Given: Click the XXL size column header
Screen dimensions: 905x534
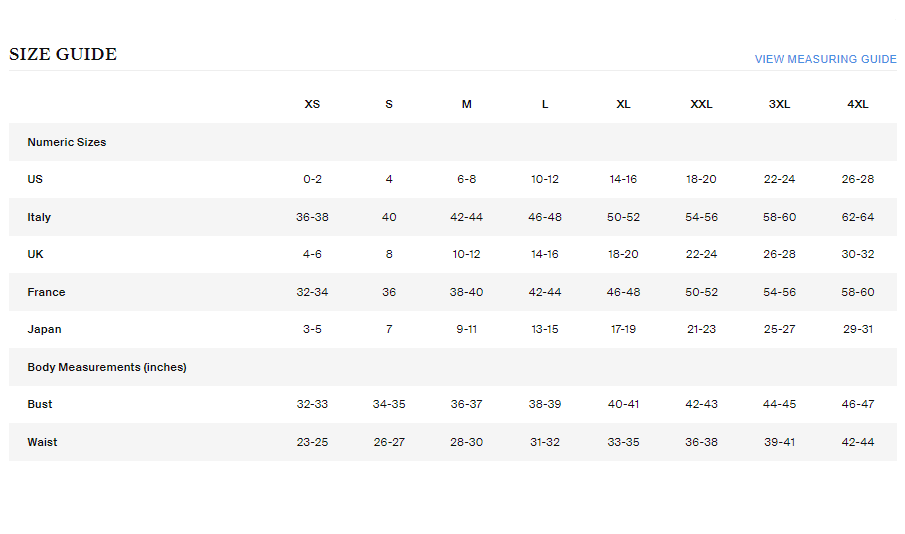Looking at the screenshot, I should pyautogui.click(x=701, y=104).
